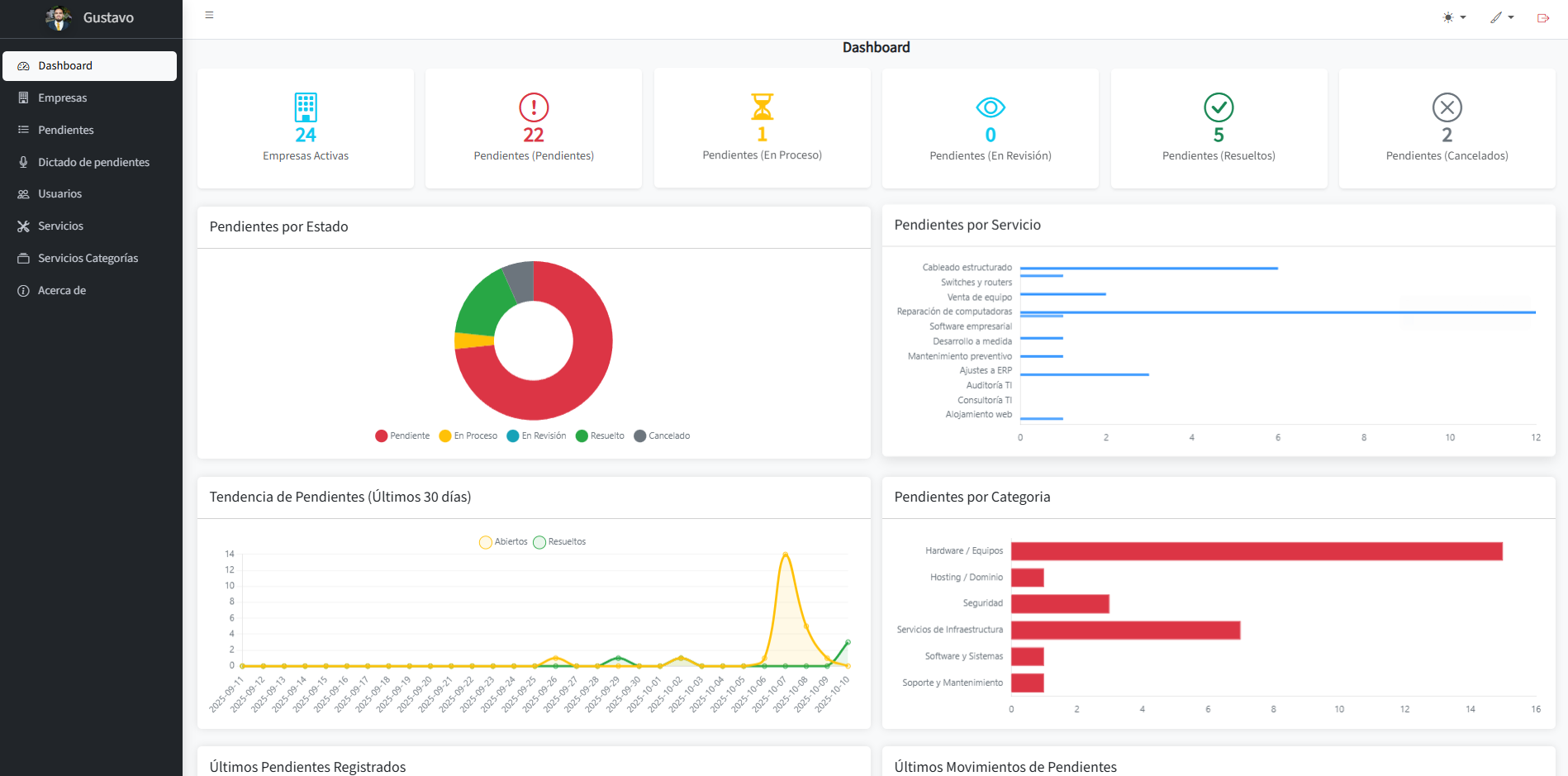Click the Cancelado gray legend swatch
The width and height of the screenshot is (1568, 776).
(639, 436)
